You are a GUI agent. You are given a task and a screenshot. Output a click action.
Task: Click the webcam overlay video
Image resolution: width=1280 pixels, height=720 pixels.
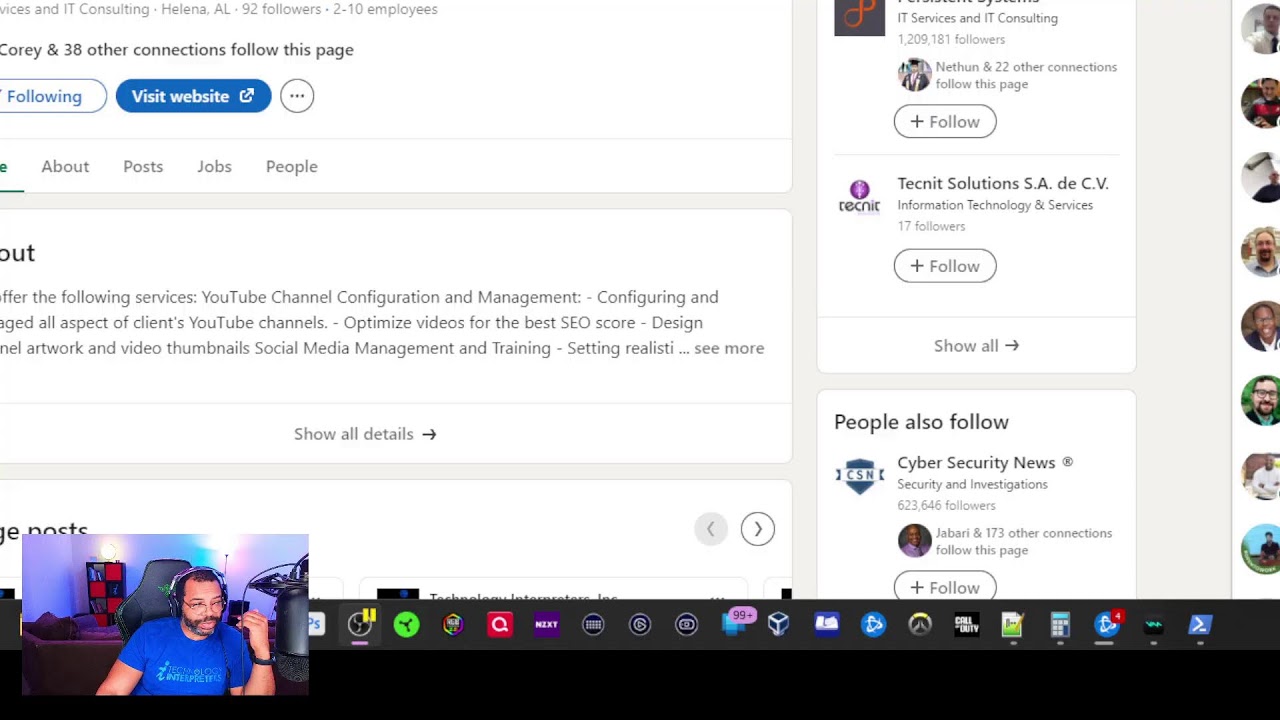coord(165,614)
